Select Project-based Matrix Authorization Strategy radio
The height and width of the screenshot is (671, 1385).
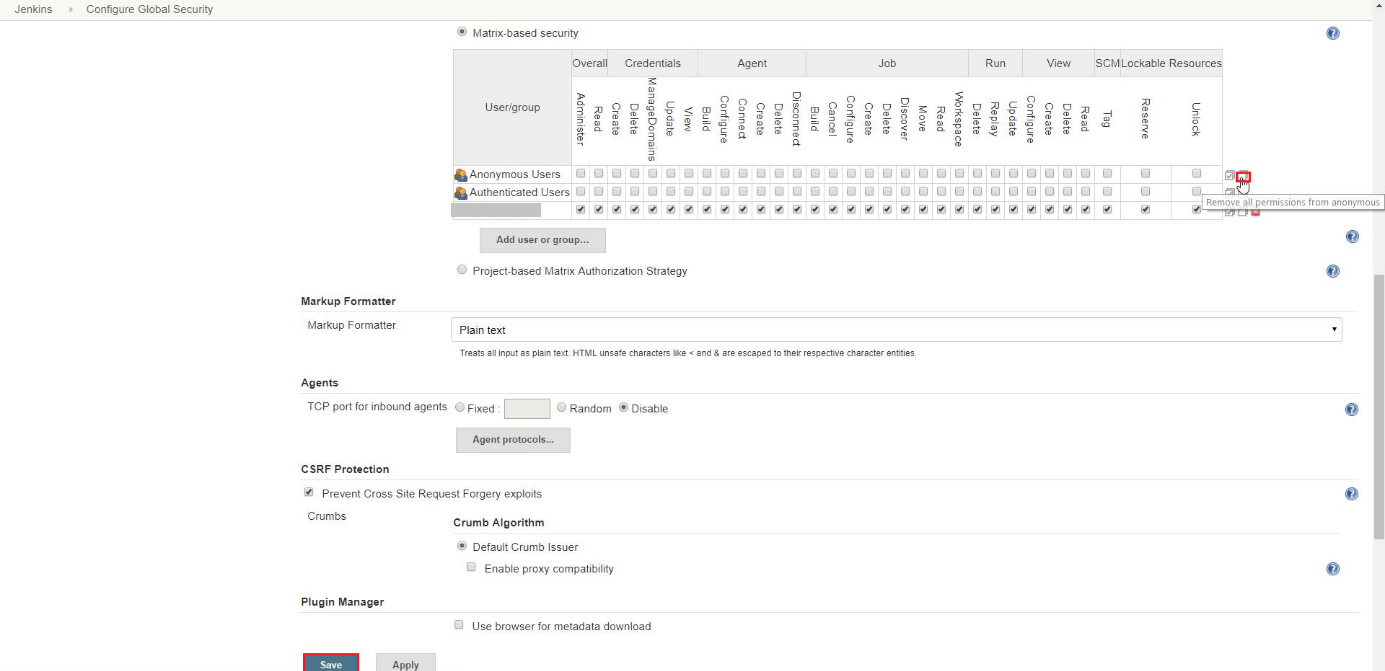[462, 270]
